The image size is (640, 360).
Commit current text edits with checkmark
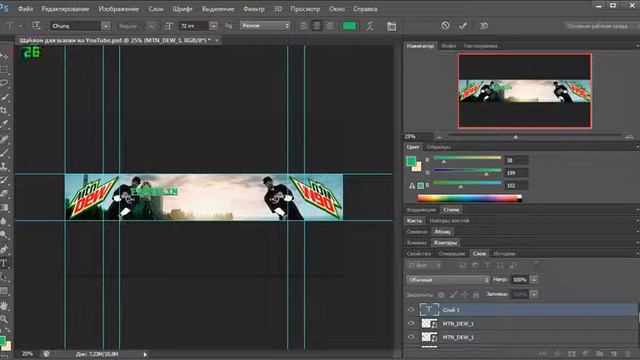[463, 26]
